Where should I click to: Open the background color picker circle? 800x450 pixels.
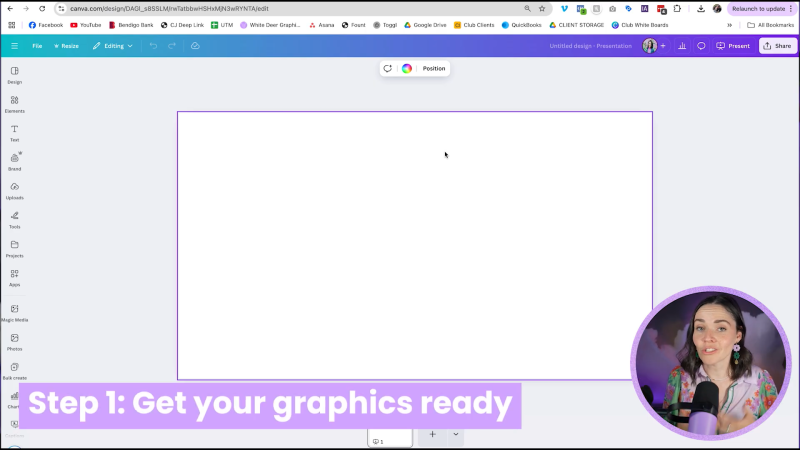[407, 68]
